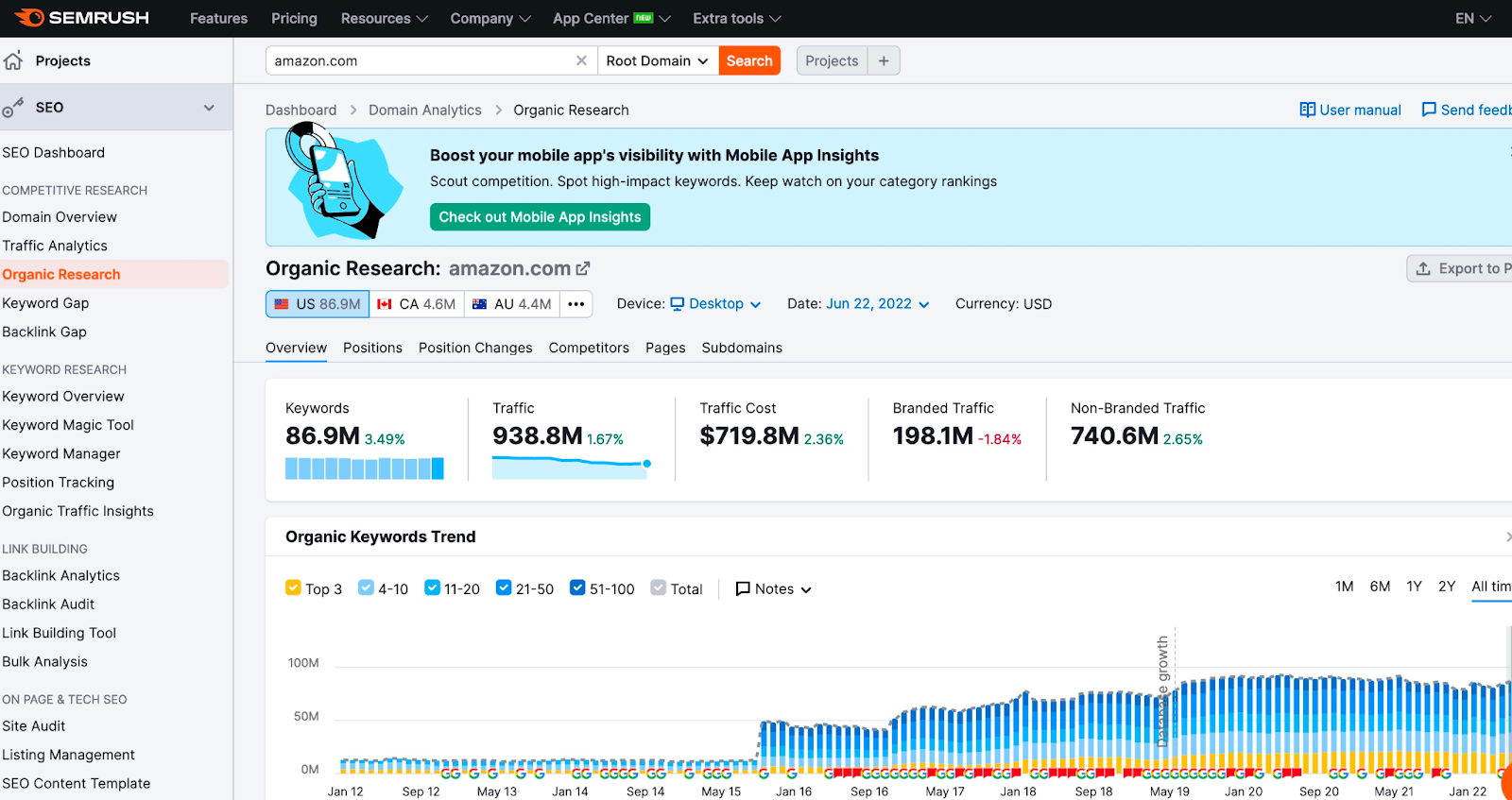Click the Projects home icon in sidebar

[13, 60]
